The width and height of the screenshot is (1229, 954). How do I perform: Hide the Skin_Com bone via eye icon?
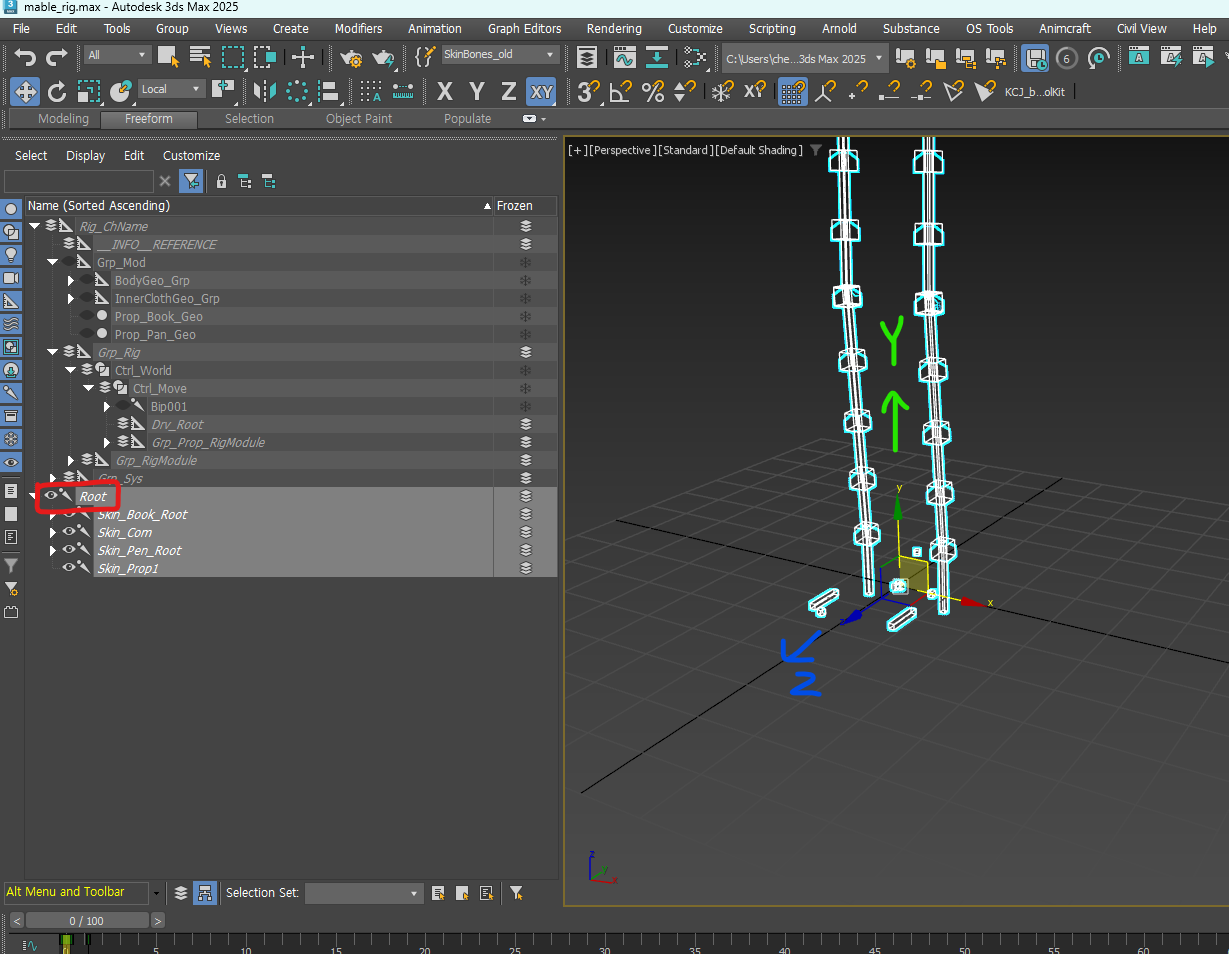(69, 532)
